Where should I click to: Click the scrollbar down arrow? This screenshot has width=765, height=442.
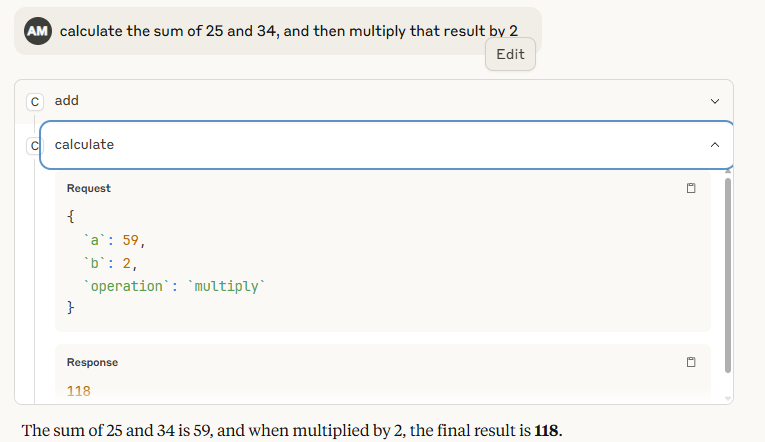[727, 398]
